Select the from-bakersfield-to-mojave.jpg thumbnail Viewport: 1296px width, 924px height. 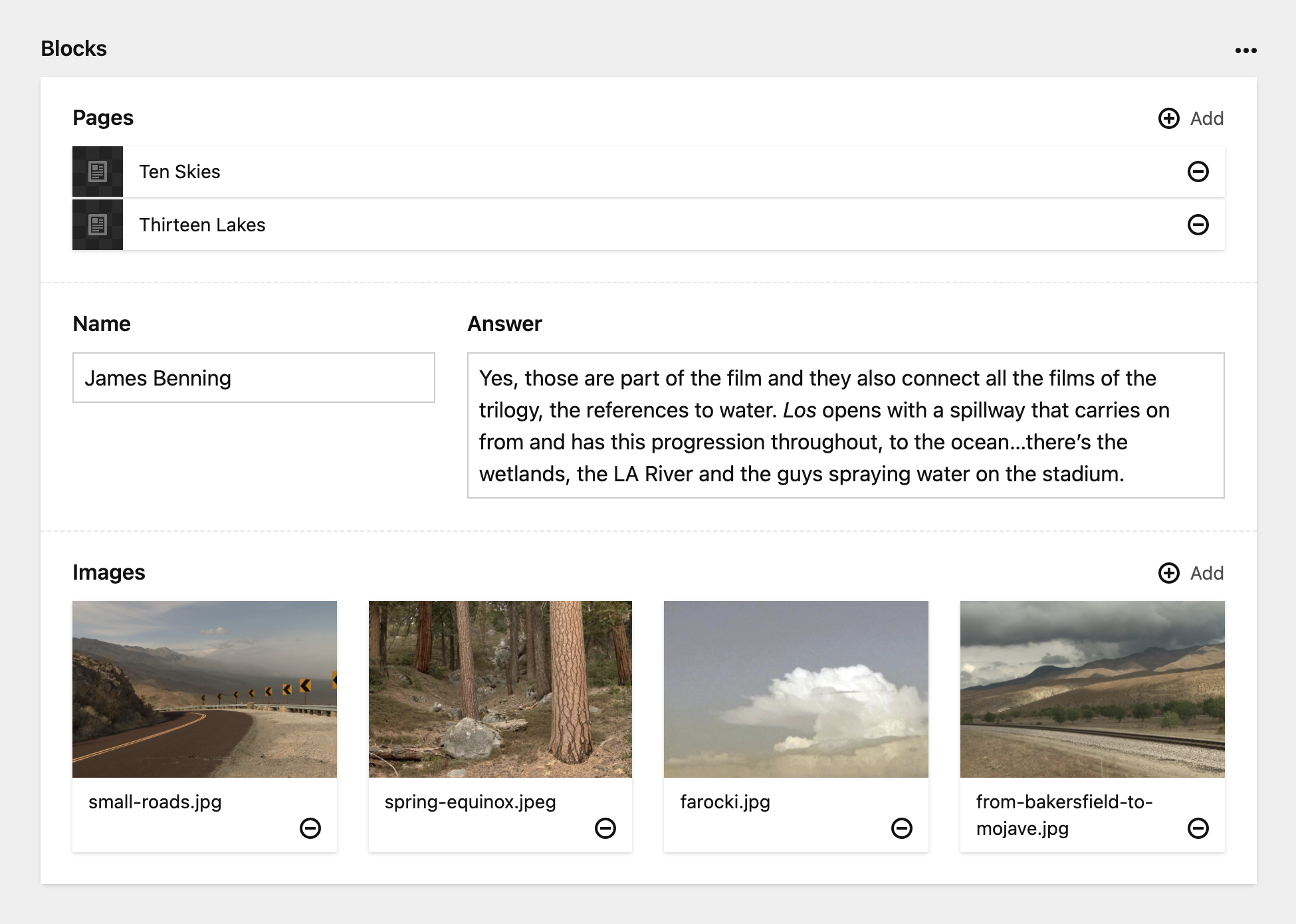tap(1092, 689)
